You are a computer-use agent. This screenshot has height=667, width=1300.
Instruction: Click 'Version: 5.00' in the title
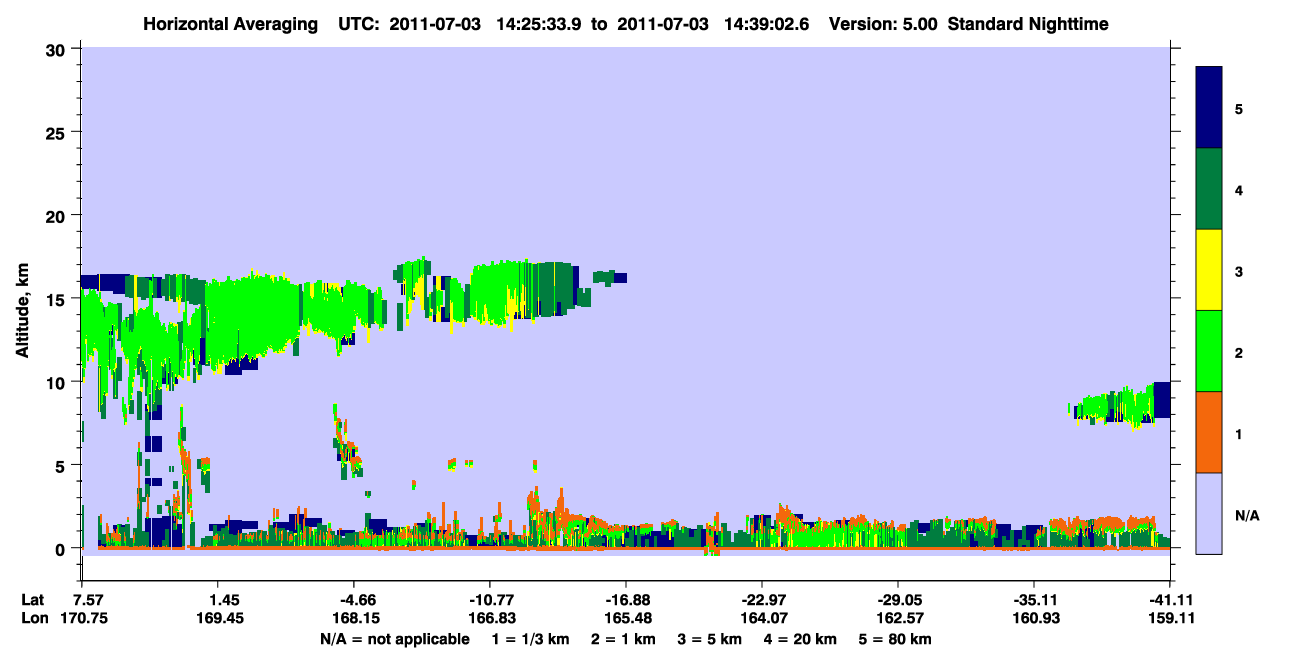(883, 23)
